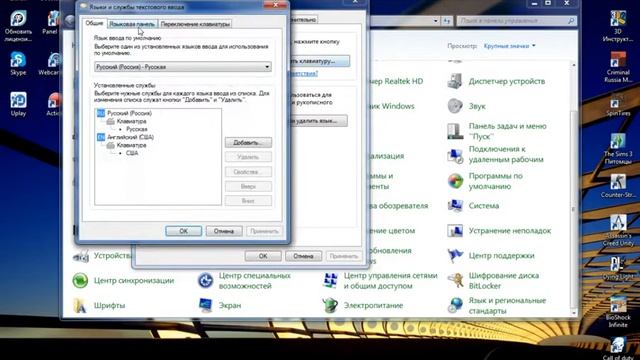Screen dimensions: 640x360
Task: Click the Control Panel vertical scrollbar
Action: pyautogui.click(x=573, y=188)
